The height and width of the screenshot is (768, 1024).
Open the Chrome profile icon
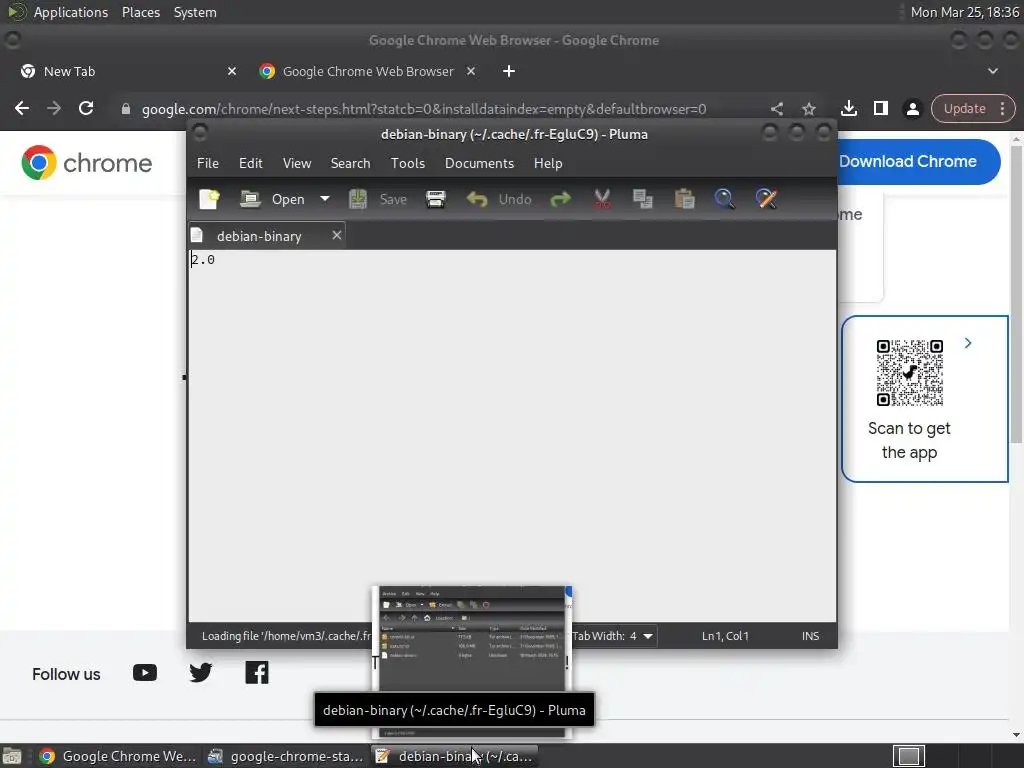pos(912,108)
